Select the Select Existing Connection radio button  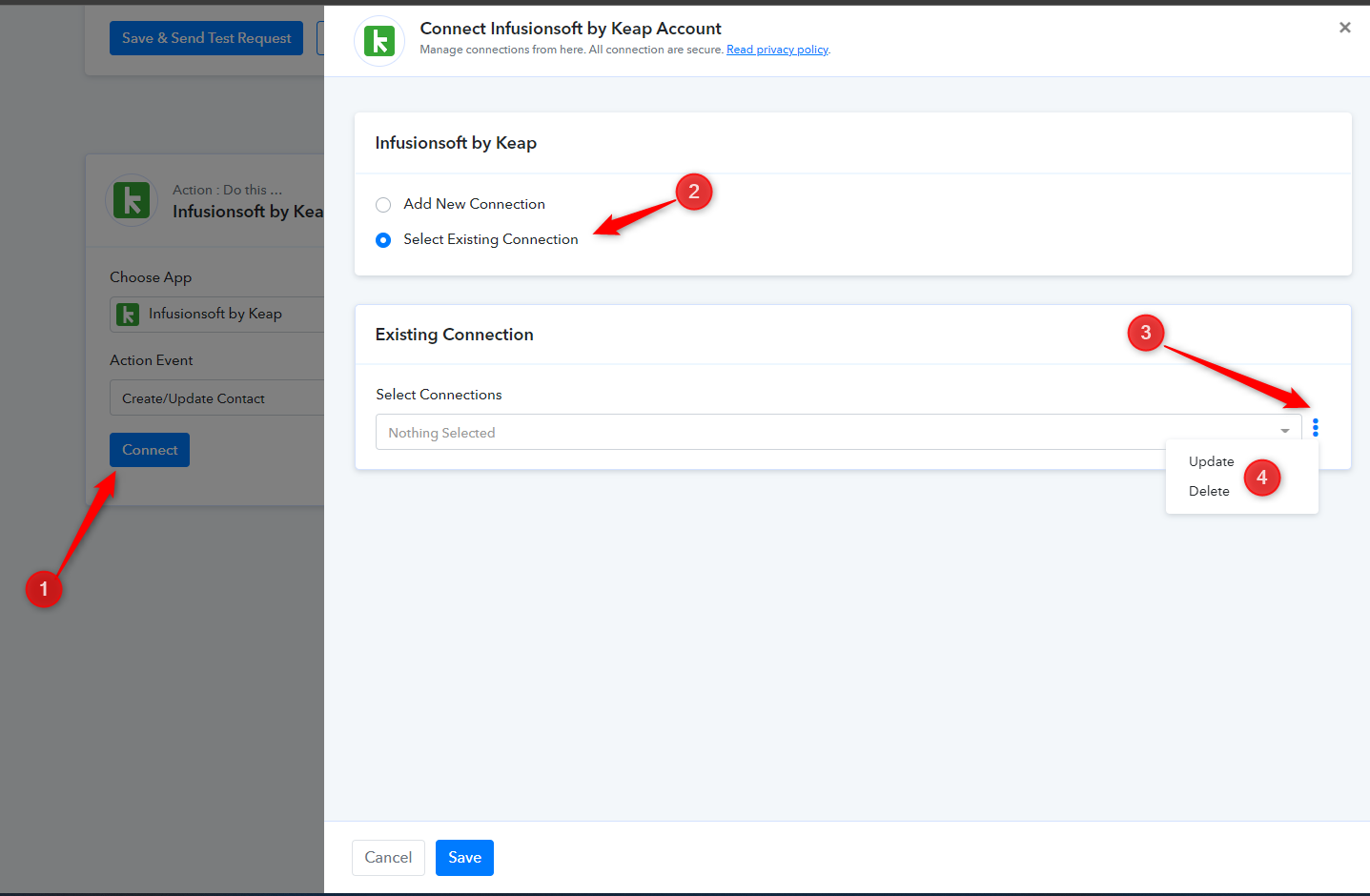tap(383, 240)
